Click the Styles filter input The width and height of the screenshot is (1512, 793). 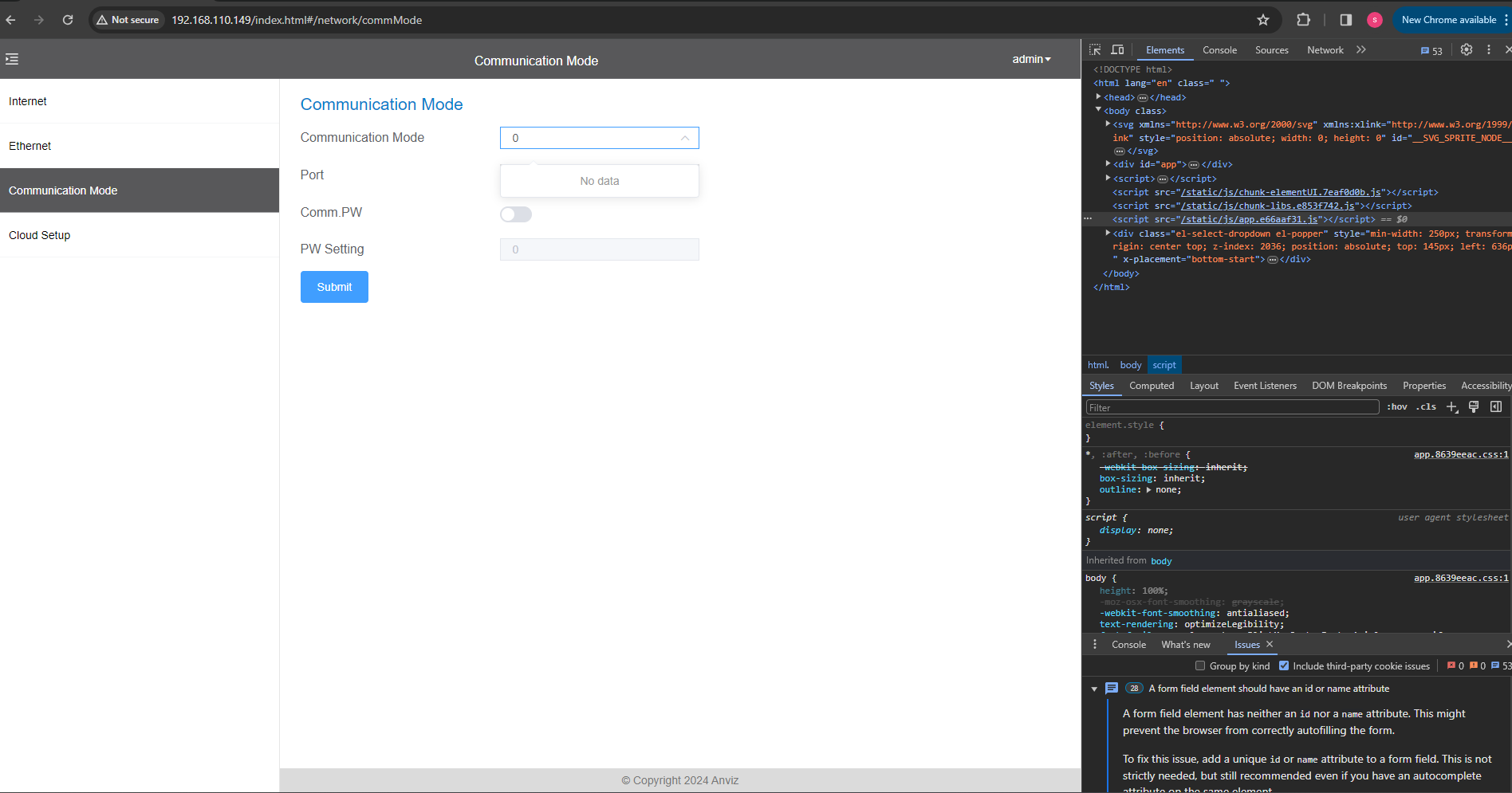coord(1232,407)
